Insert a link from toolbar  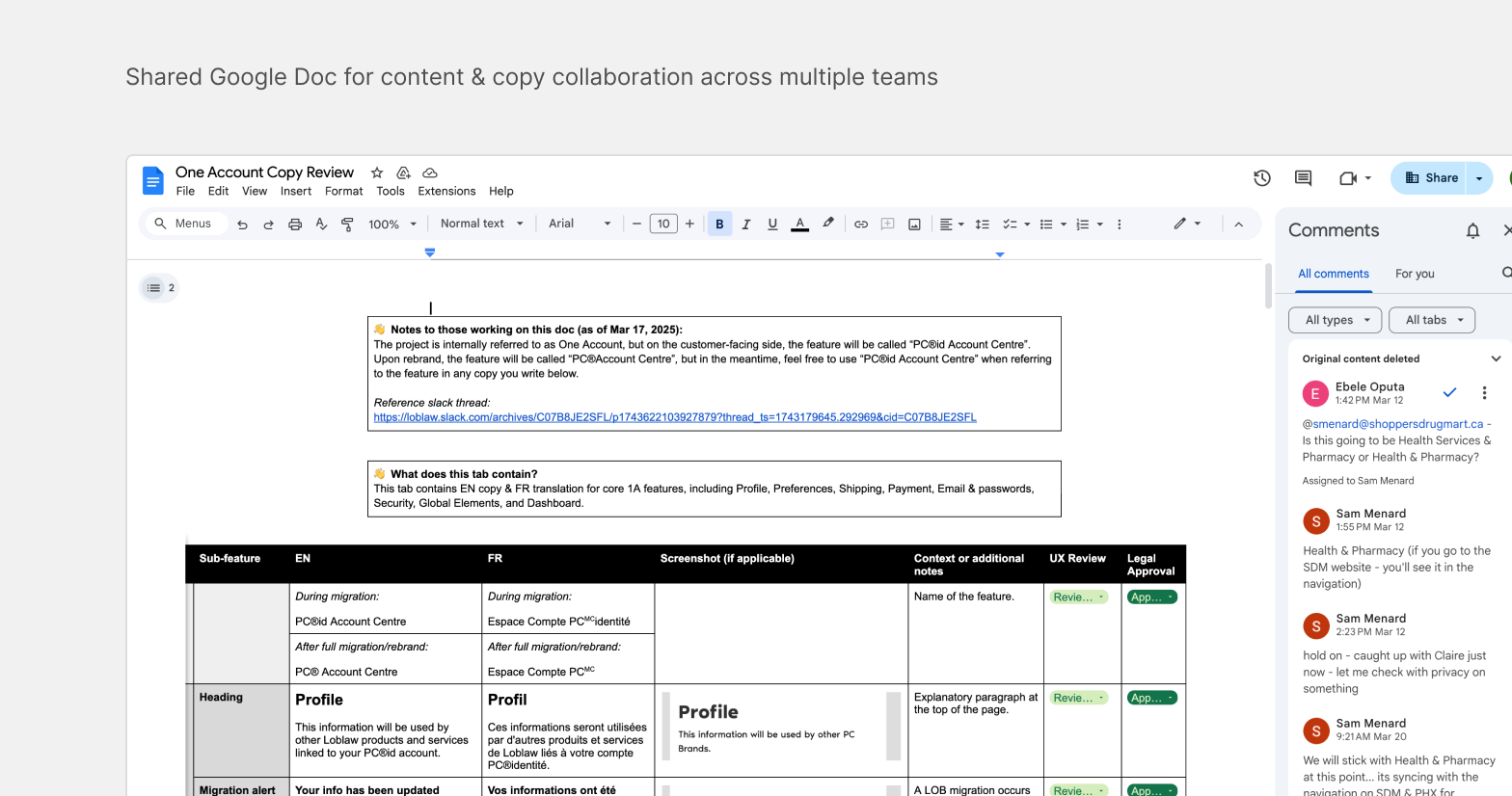coord(861,224)
